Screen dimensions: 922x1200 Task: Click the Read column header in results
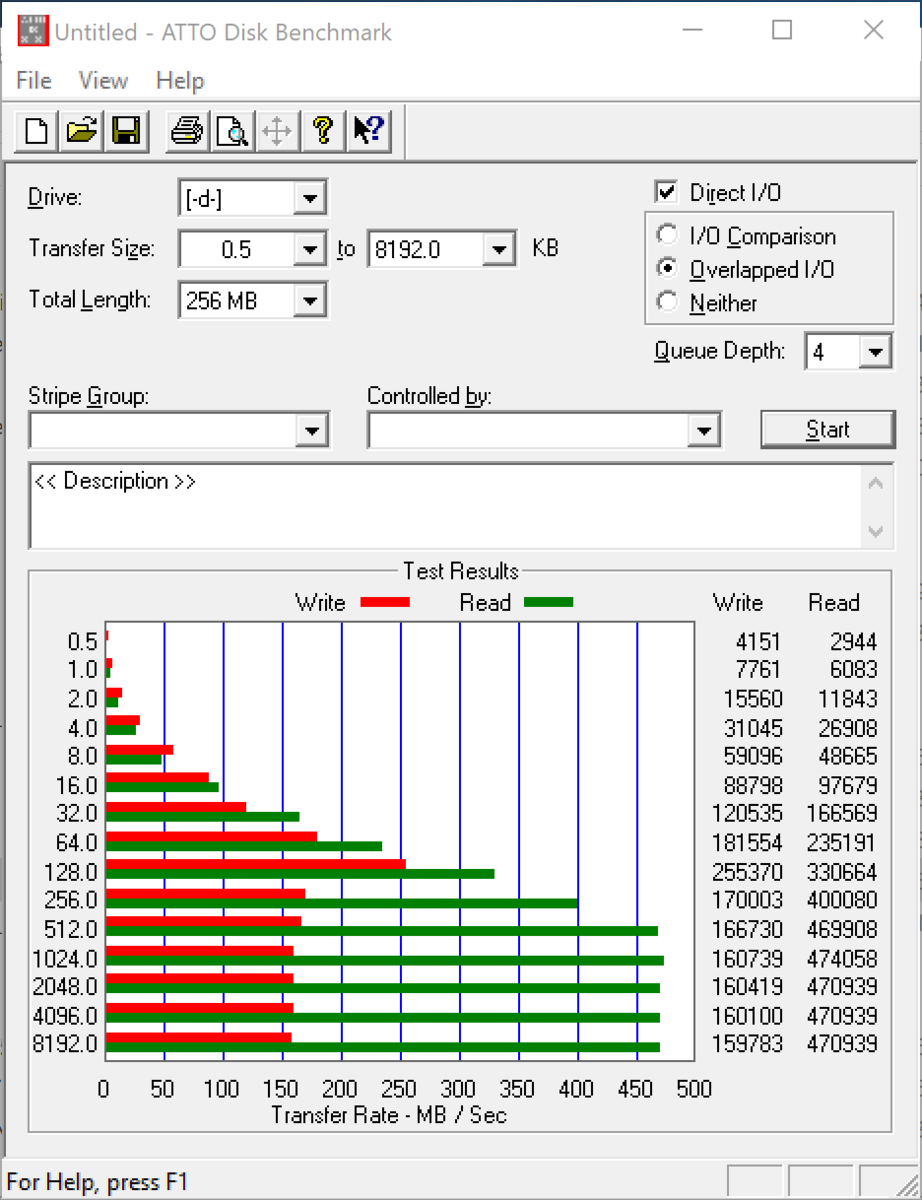click(834, 603)
